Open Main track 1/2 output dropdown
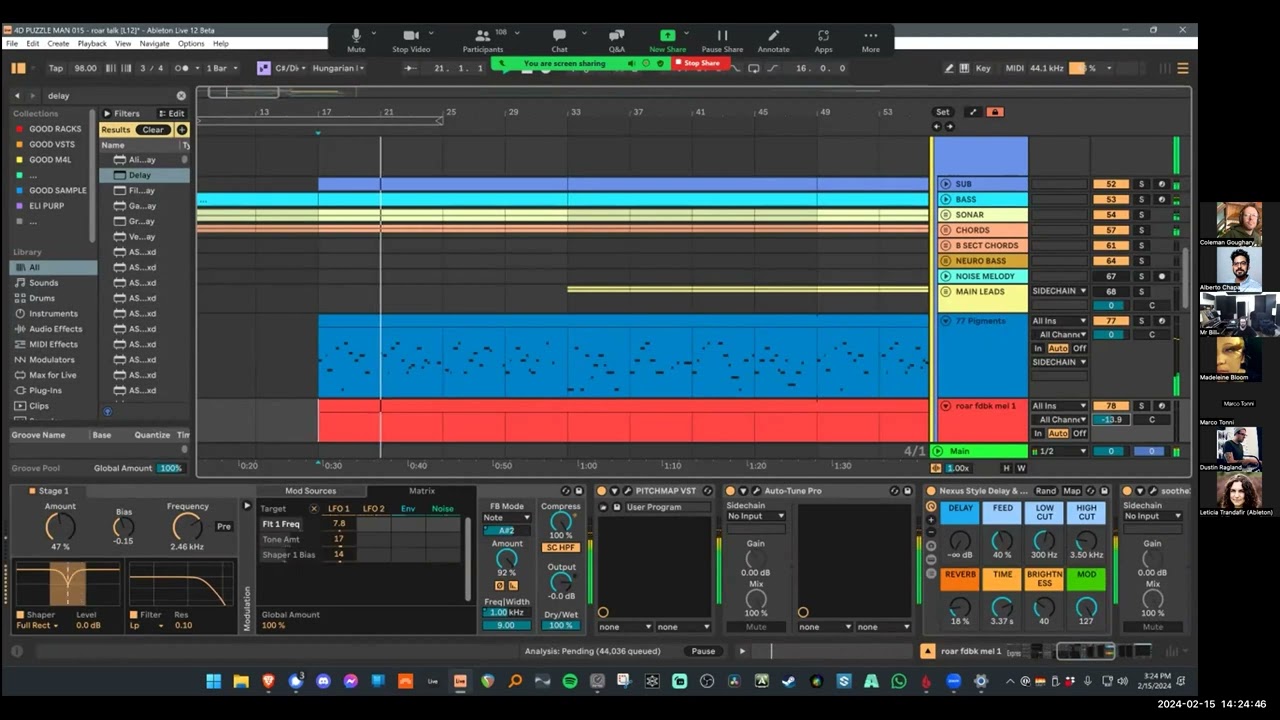Viewport: 1280px width, 720px height. tap(1059, 451)
